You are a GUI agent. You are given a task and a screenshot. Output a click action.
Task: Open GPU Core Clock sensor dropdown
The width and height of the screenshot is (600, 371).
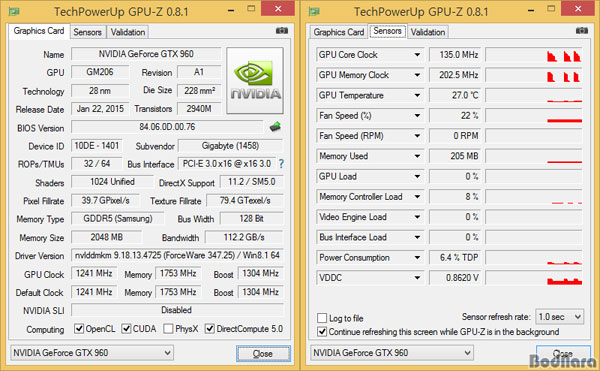click(x=417, y=55)
